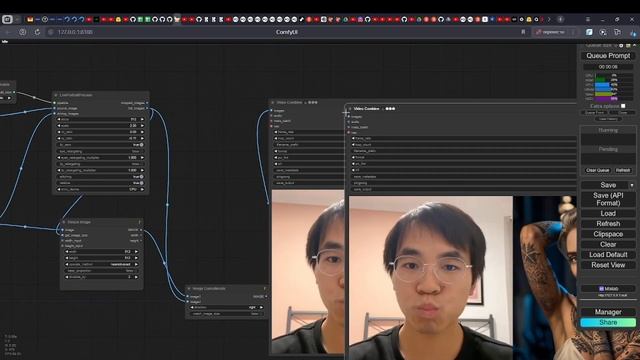Bookmark the current page
This screenshot has height=360, width=640.
pos(523,32)
